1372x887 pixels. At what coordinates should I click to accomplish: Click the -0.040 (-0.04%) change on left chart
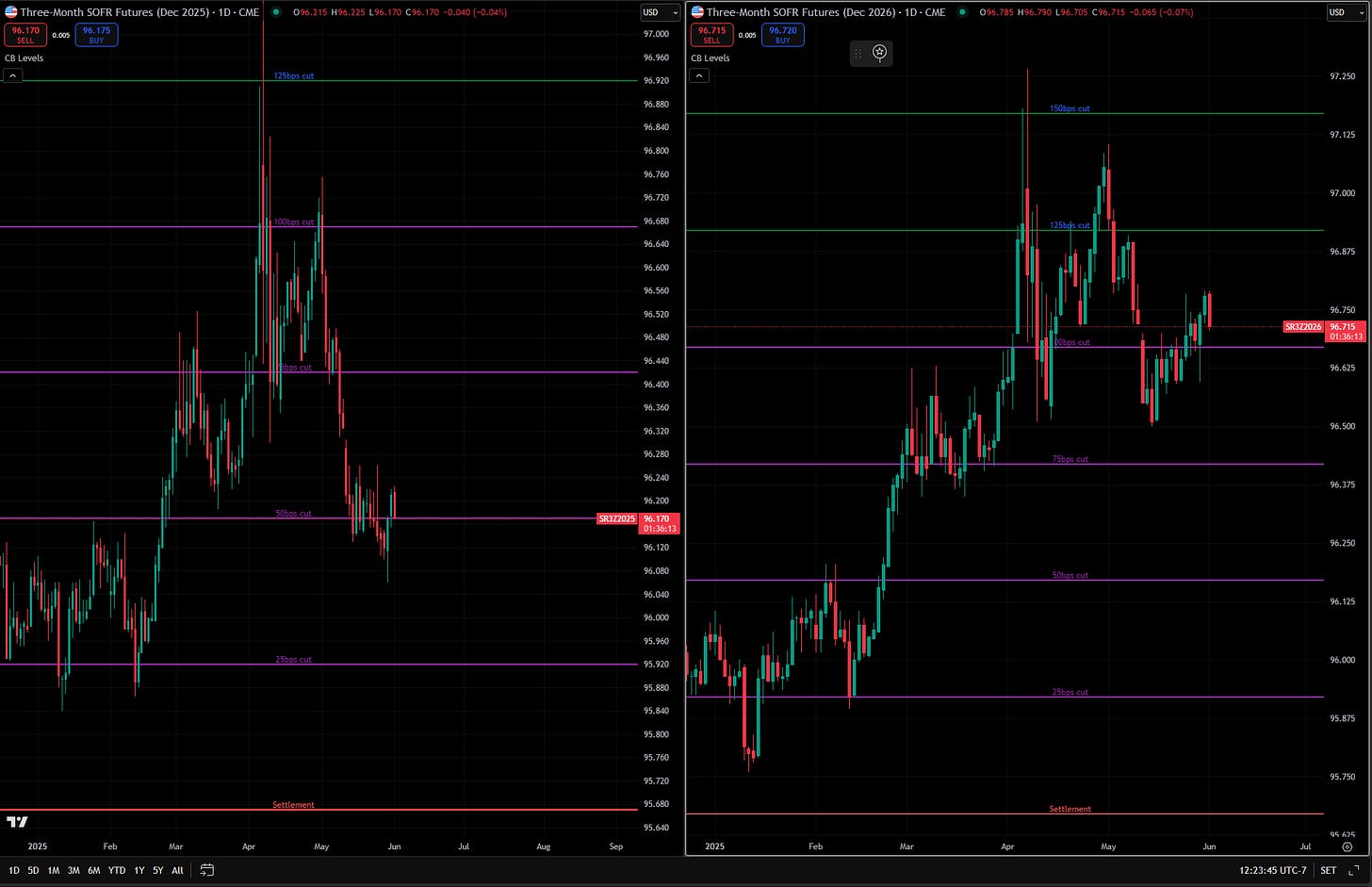point(475,12)
